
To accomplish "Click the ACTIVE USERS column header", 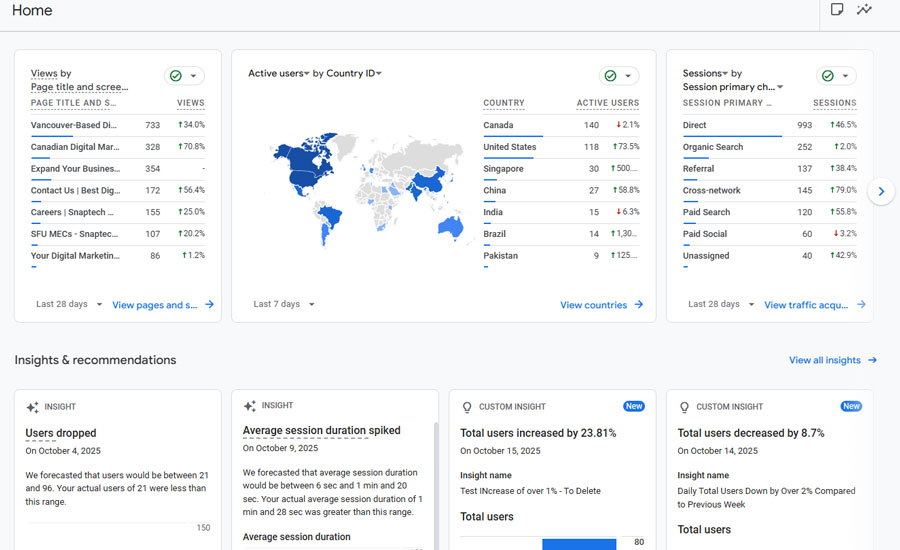I will (x=608, y=103).
